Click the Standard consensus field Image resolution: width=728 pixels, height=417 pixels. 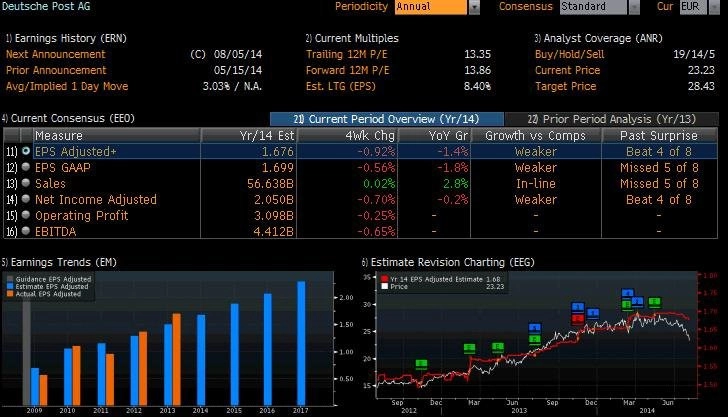593,7
